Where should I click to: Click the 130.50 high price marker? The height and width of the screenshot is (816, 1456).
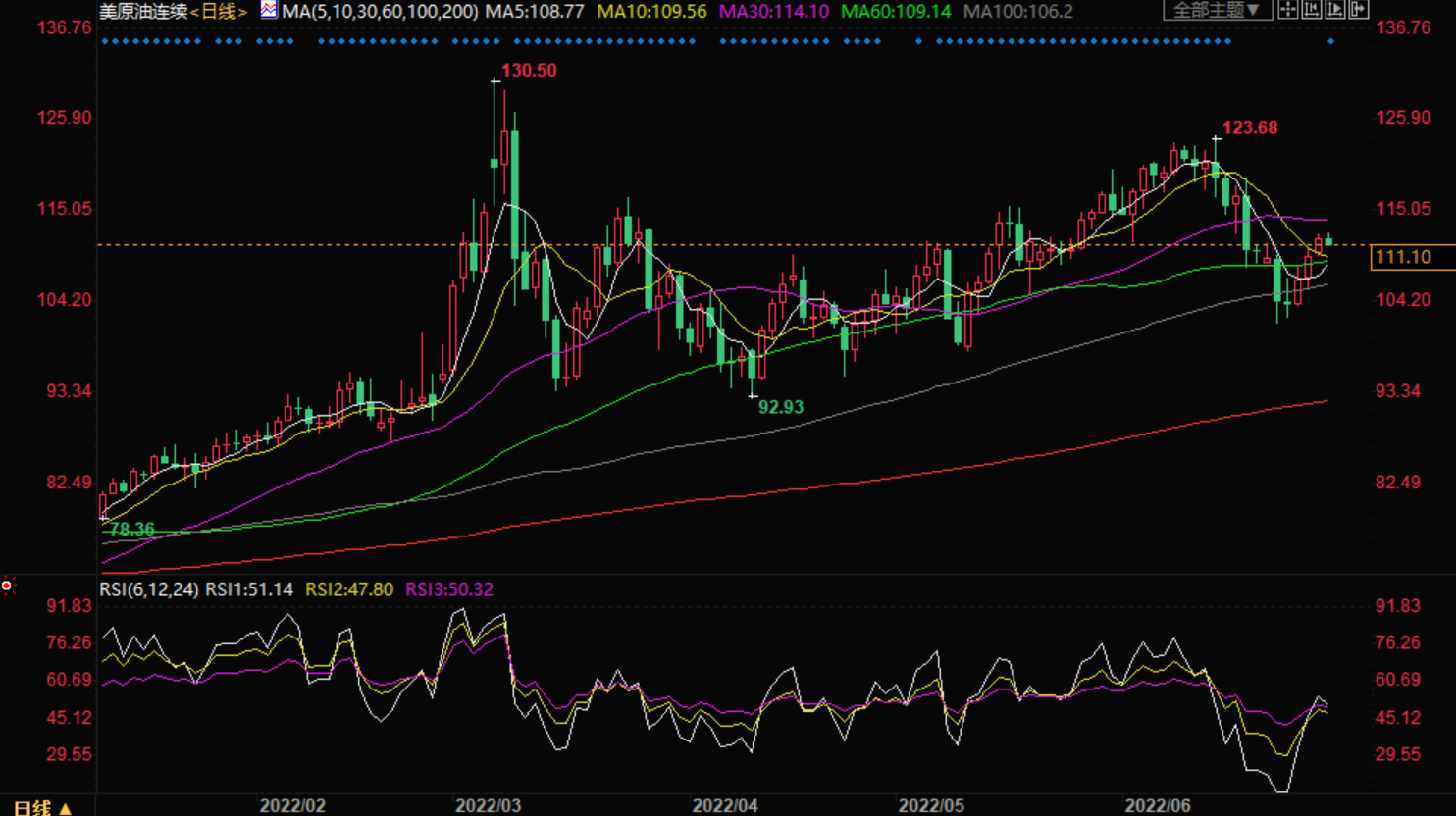click(529, 71)
